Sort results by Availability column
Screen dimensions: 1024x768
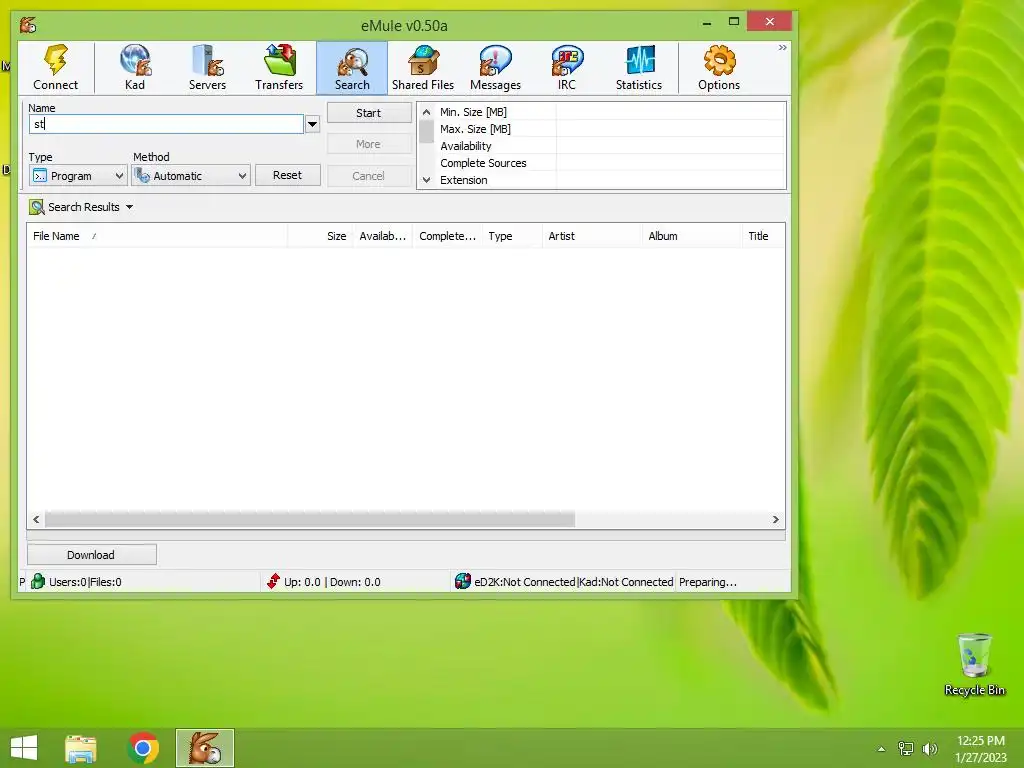pyautogui.click(x=383, y=236)
